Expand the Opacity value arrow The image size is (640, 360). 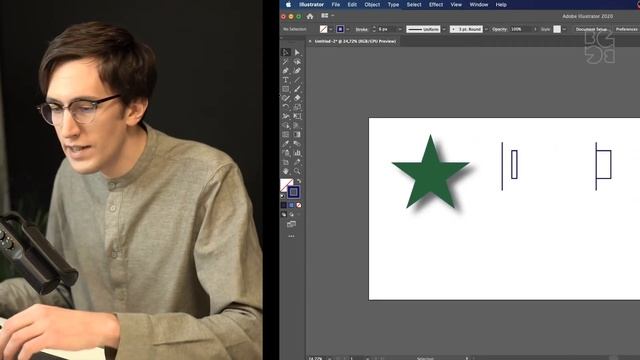(x=535, y=29)
